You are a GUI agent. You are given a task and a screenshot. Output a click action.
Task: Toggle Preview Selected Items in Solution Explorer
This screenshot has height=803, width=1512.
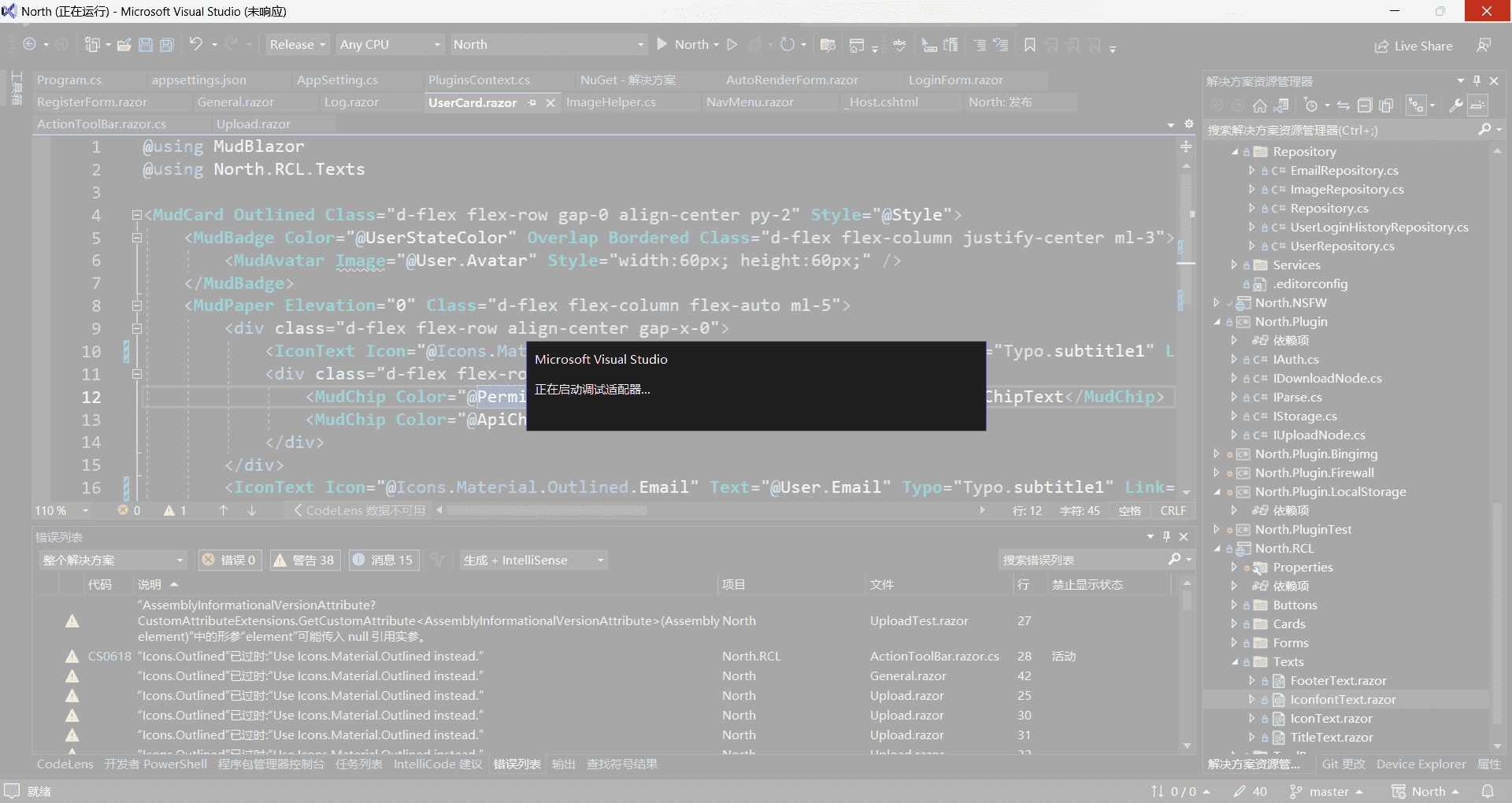(x=1477, y=105)
